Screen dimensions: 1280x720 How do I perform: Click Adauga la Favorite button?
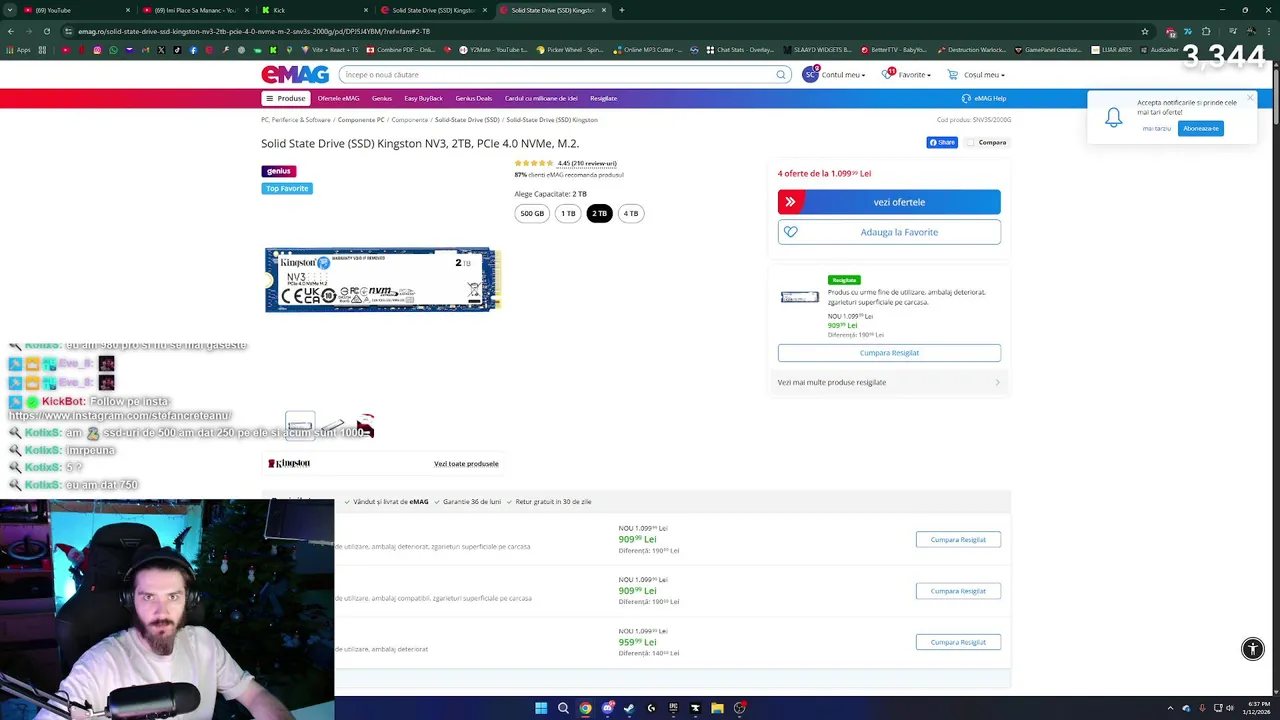889,232
